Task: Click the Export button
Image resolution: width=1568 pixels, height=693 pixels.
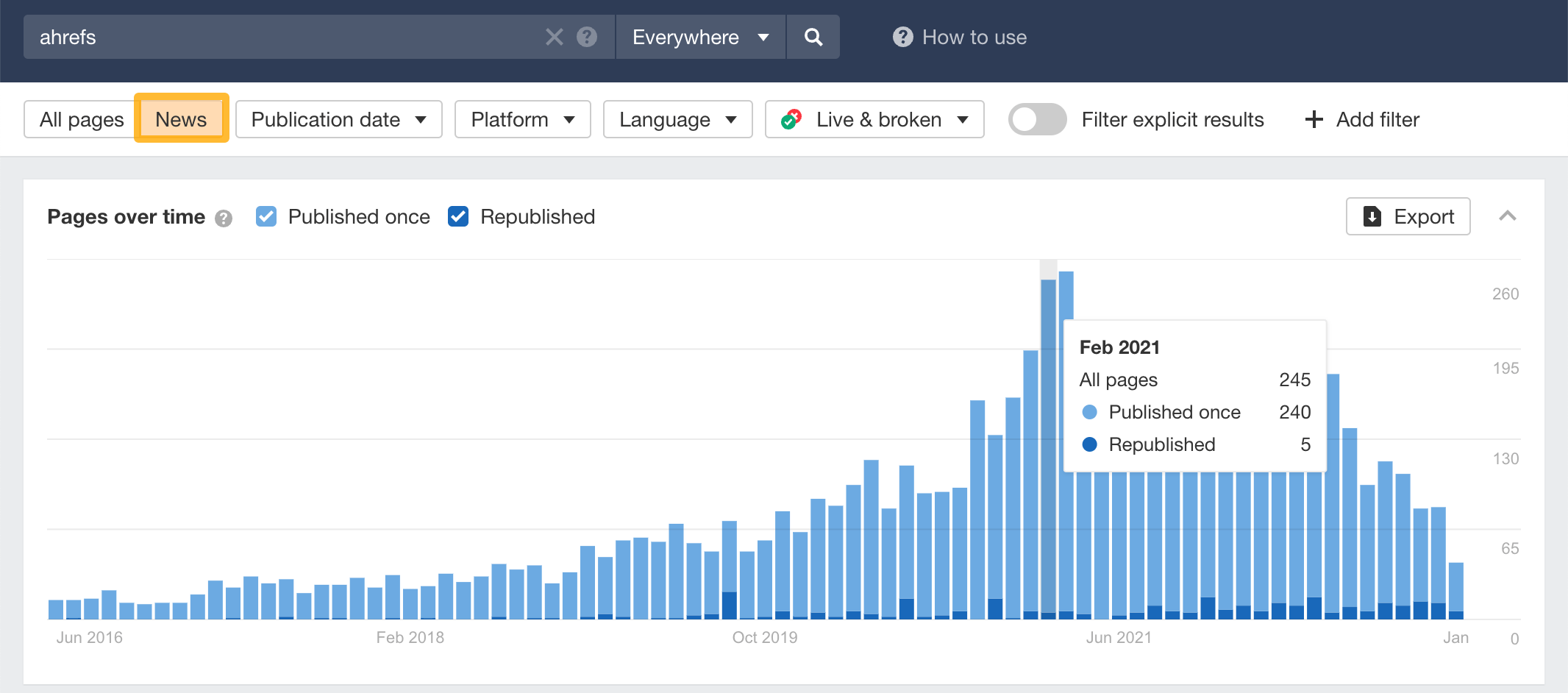Action: point(1408,216)
